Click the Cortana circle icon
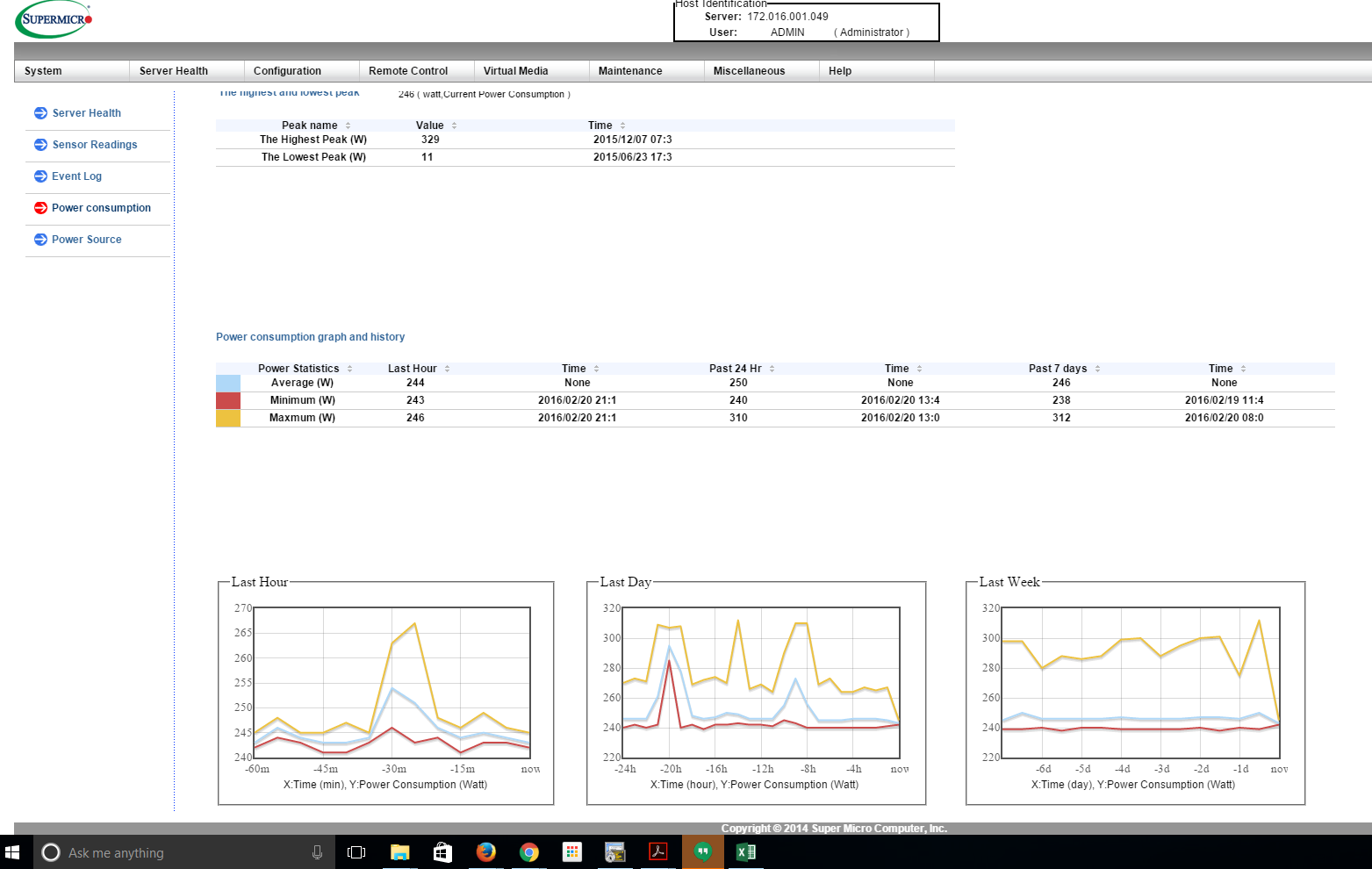The width and height of the screenshot is (1372, 869). (51, 852)
